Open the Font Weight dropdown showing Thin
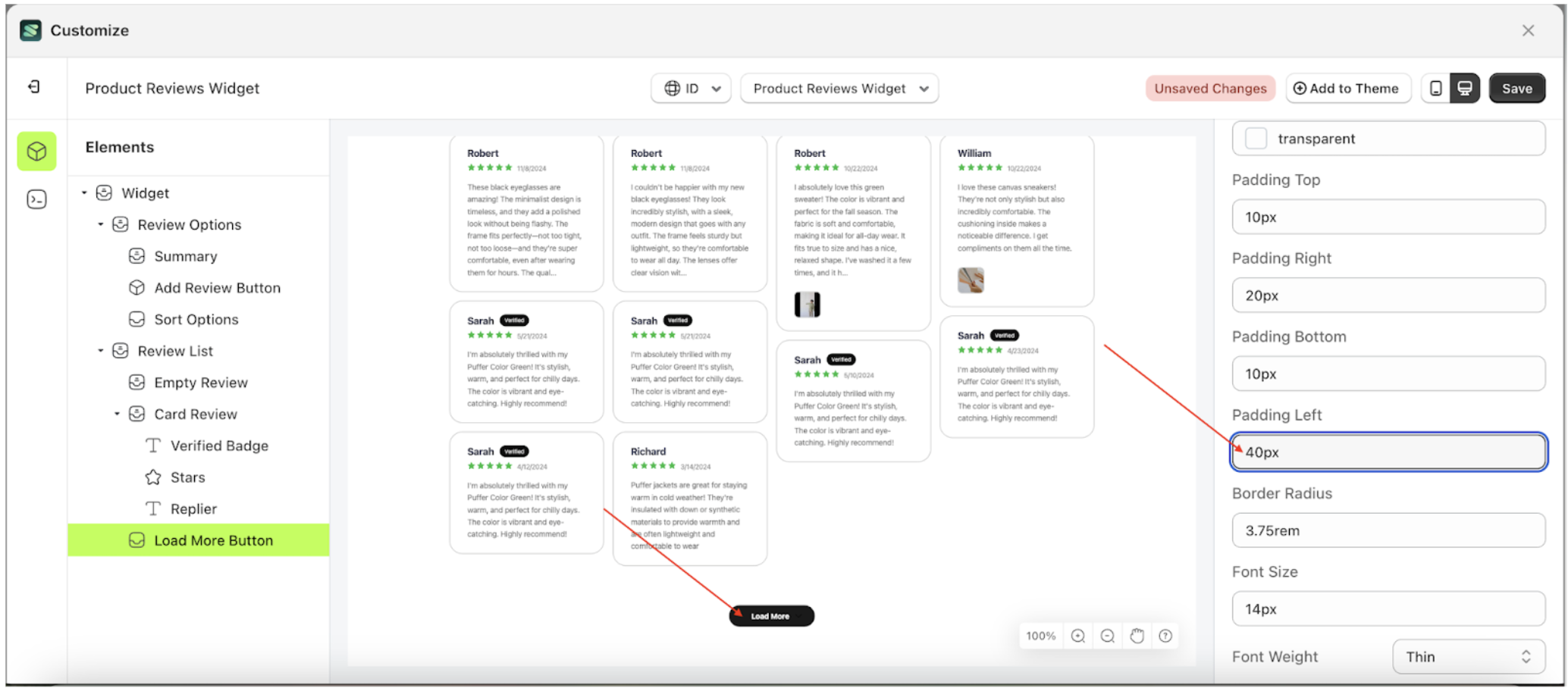Screen dimensions: 1568x688 [1468, 656]
